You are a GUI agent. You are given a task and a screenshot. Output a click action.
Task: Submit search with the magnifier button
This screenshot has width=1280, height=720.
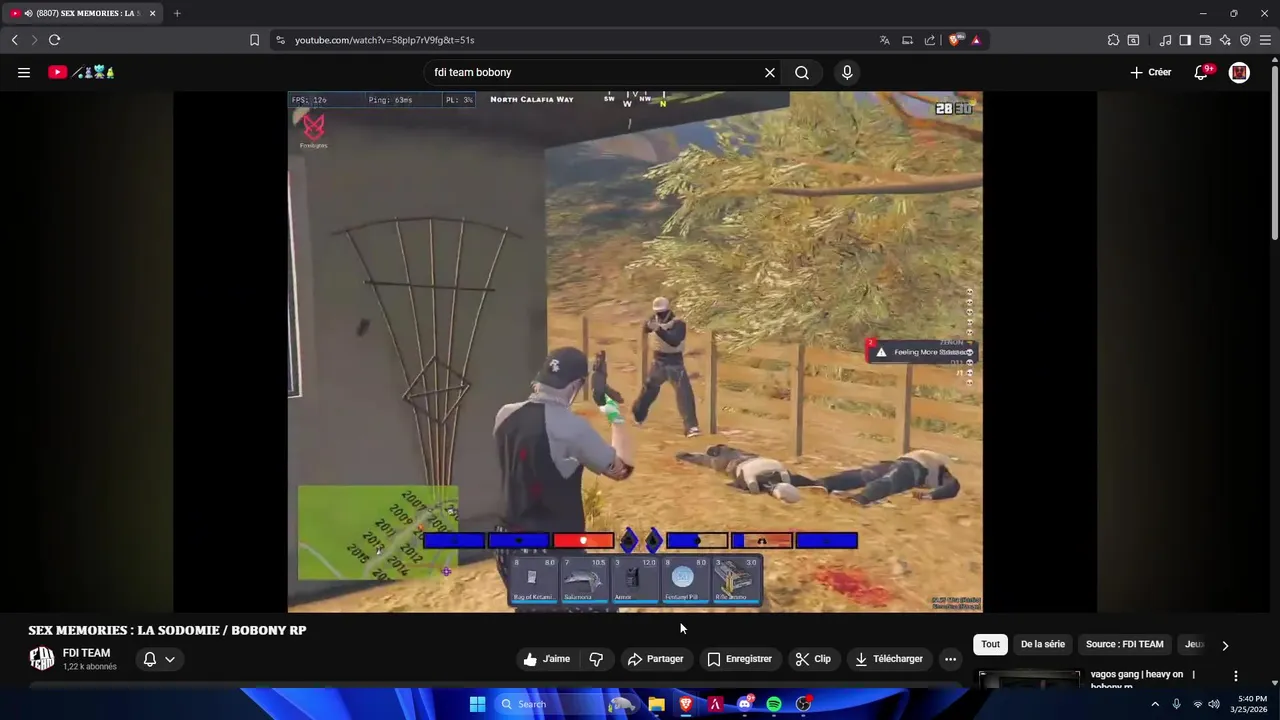pyautogui.click(x=802, y=72)
